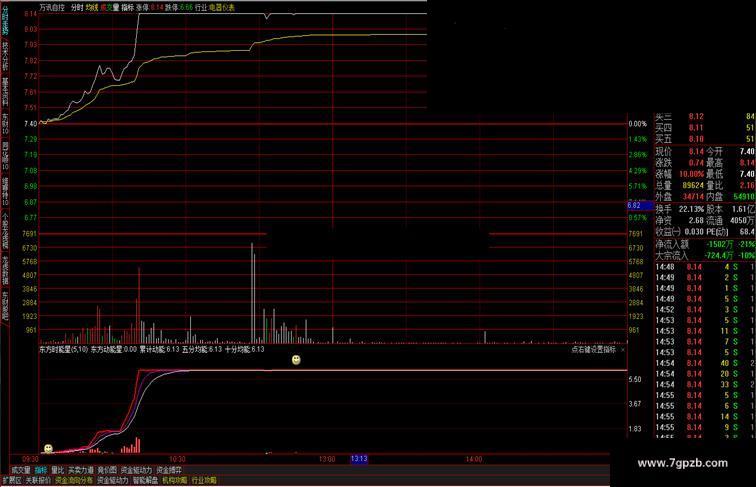Select 资金驱动力 in upper tab row

(x=136, y=470)
